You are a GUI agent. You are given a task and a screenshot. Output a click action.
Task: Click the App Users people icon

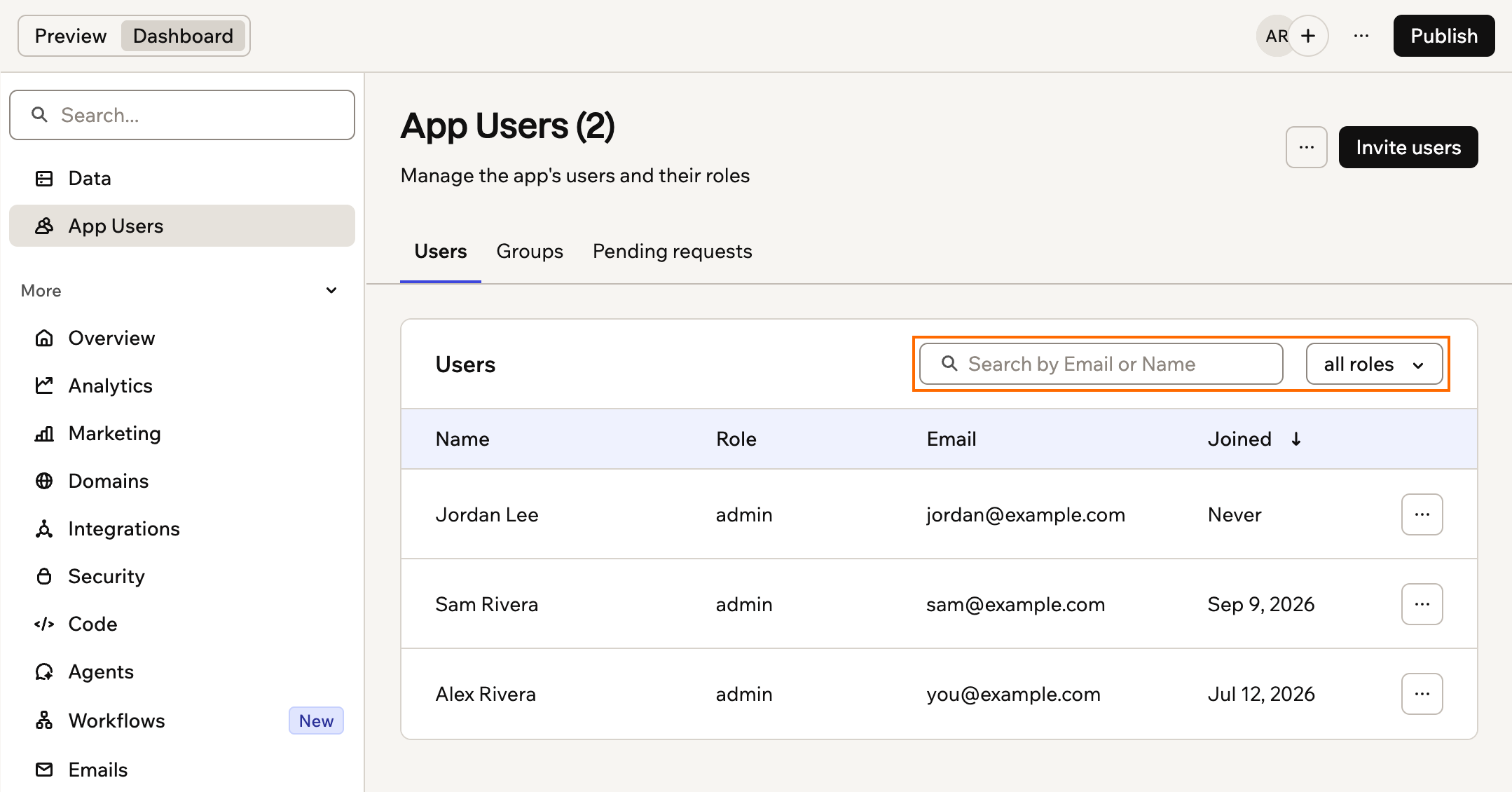[x=44, y=226]
